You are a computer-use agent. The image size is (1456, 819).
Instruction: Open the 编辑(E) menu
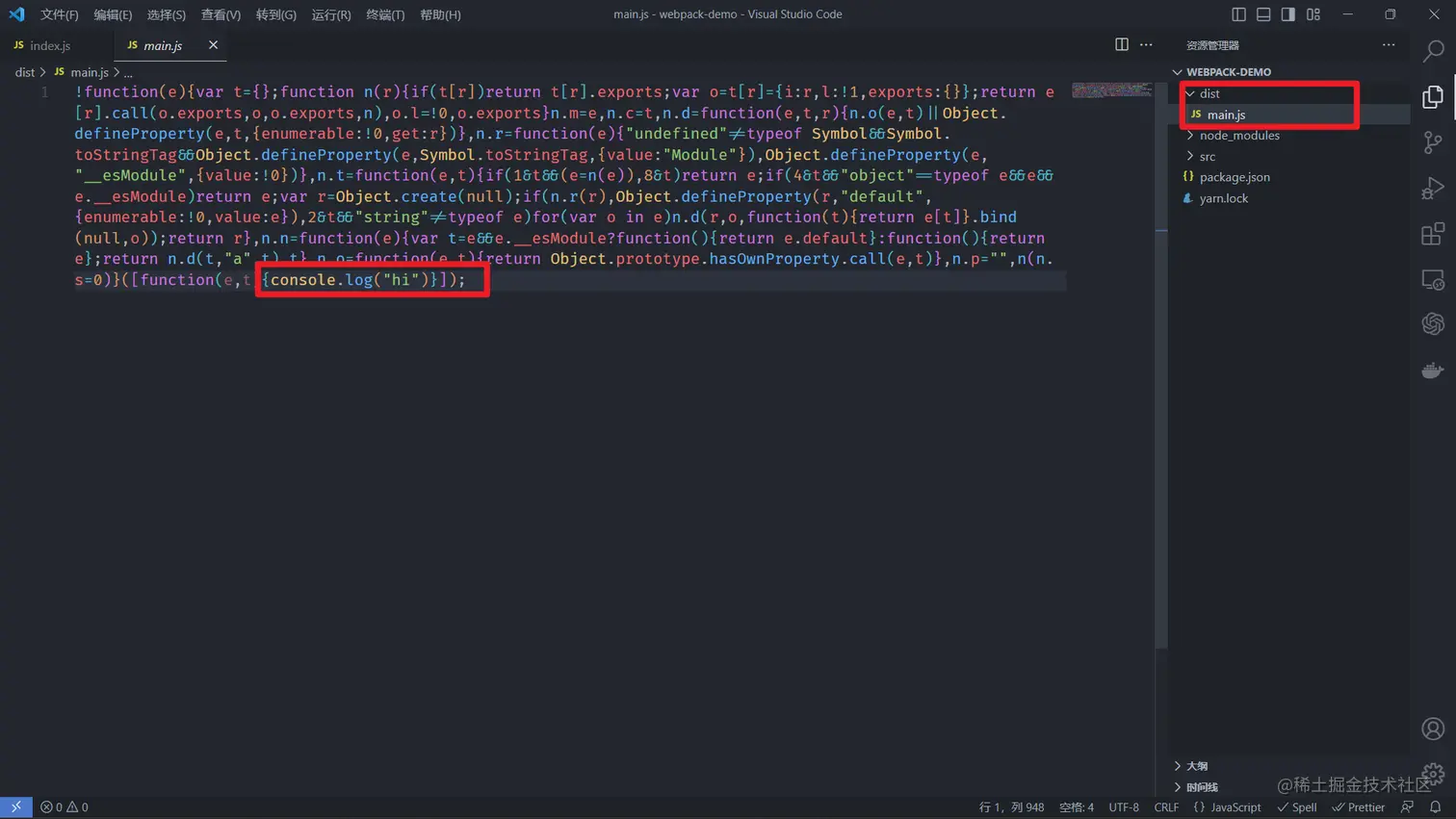click(113, 14)
